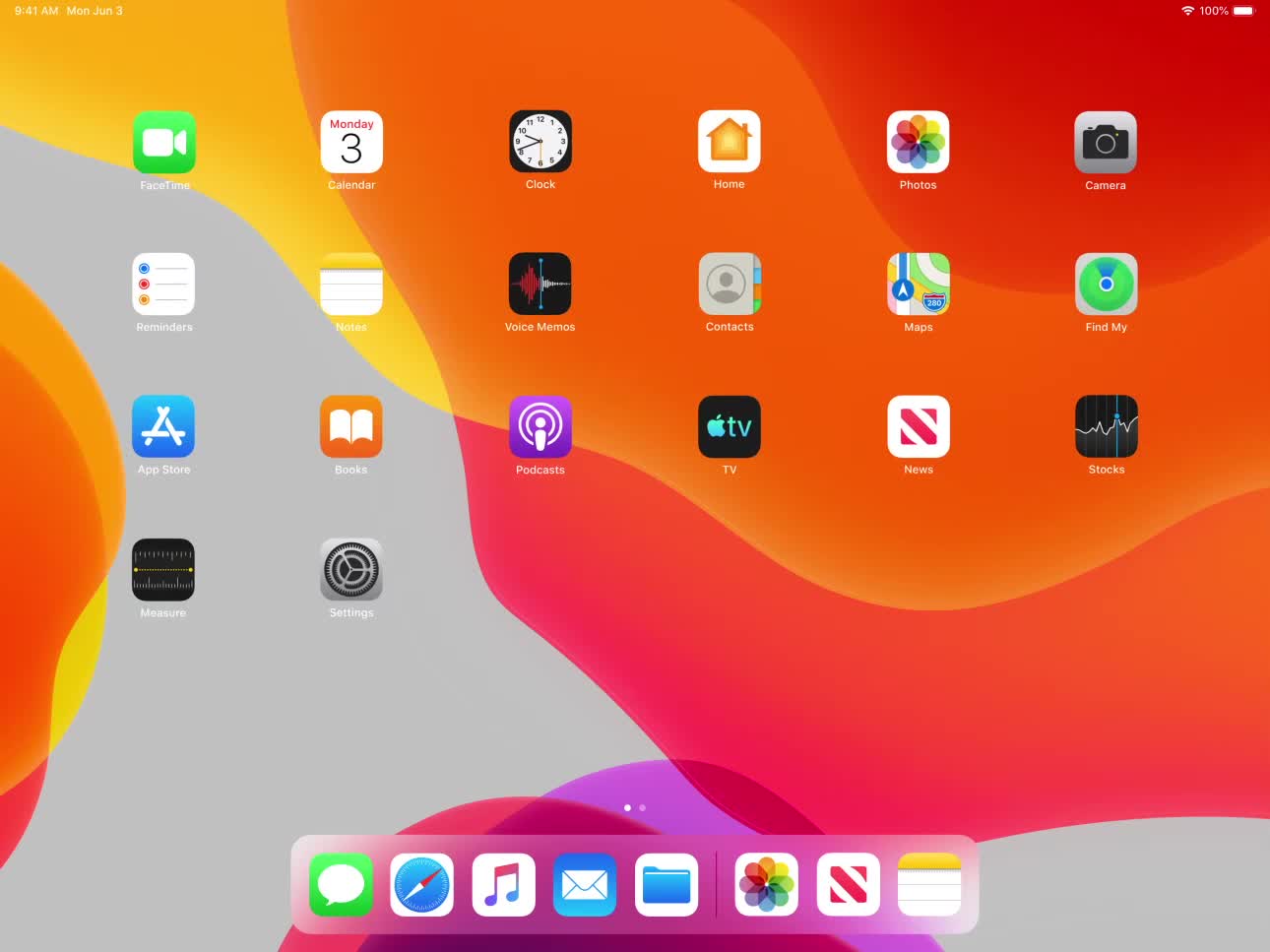Tap the 100% battery percentage text

1214,11
